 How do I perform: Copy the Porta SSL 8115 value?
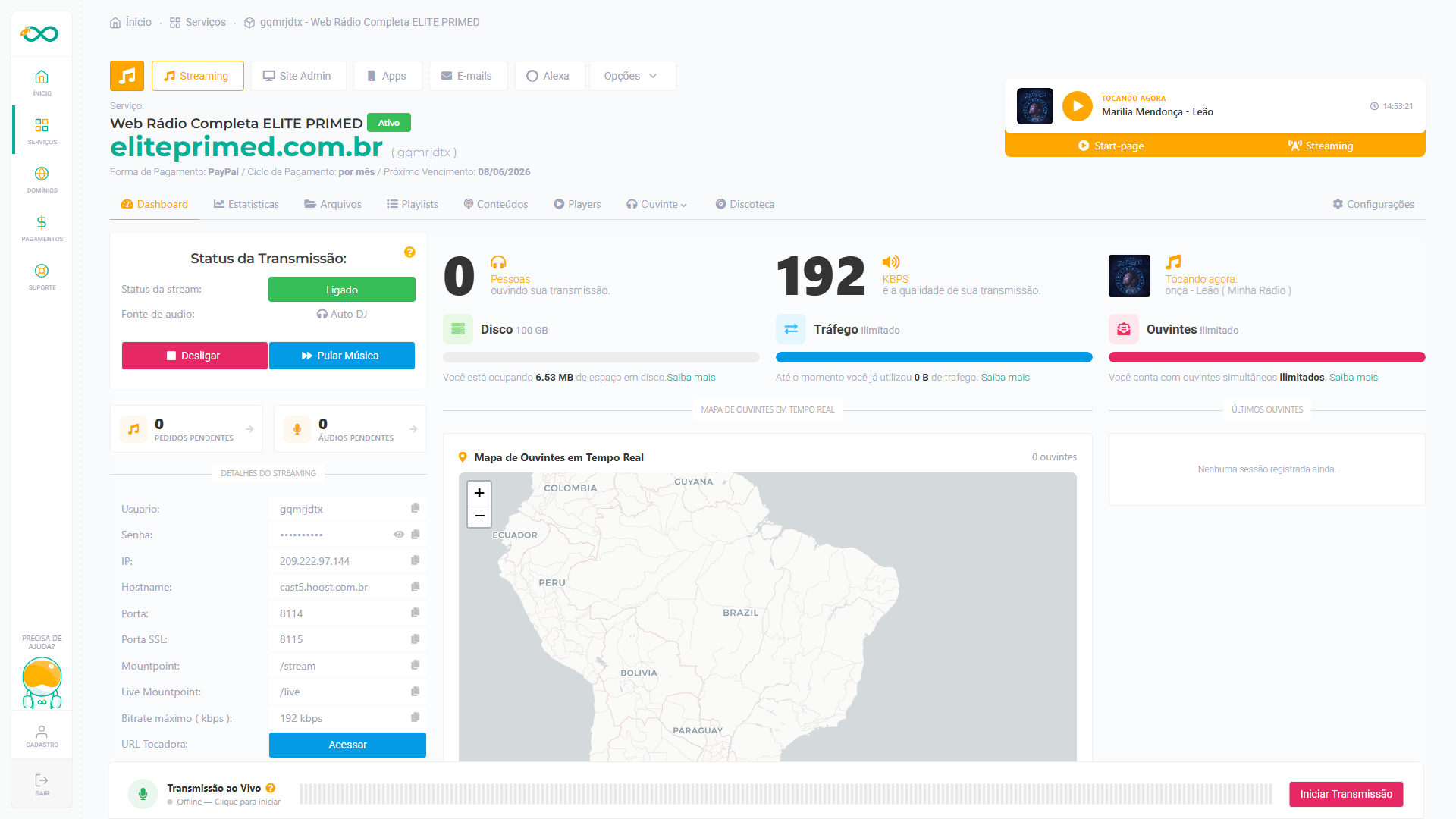pyautogui.click(x=416, y=639)
